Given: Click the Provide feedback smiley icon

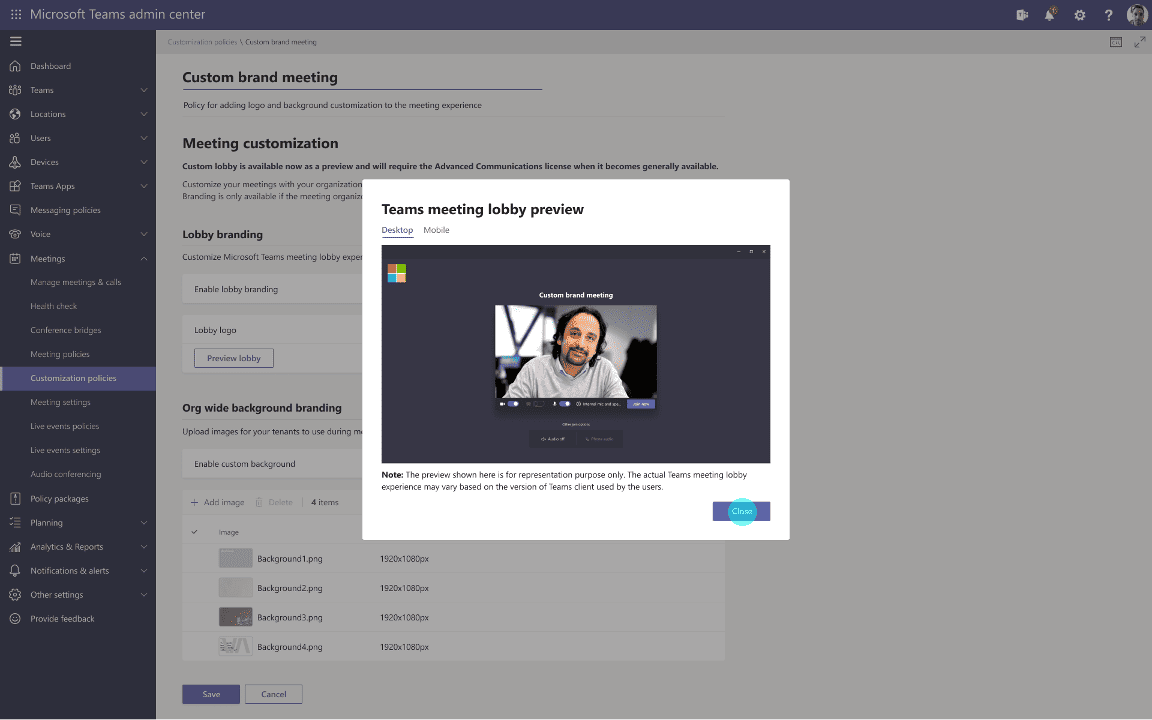Looking at the screenshot, I should coord(15,619).
